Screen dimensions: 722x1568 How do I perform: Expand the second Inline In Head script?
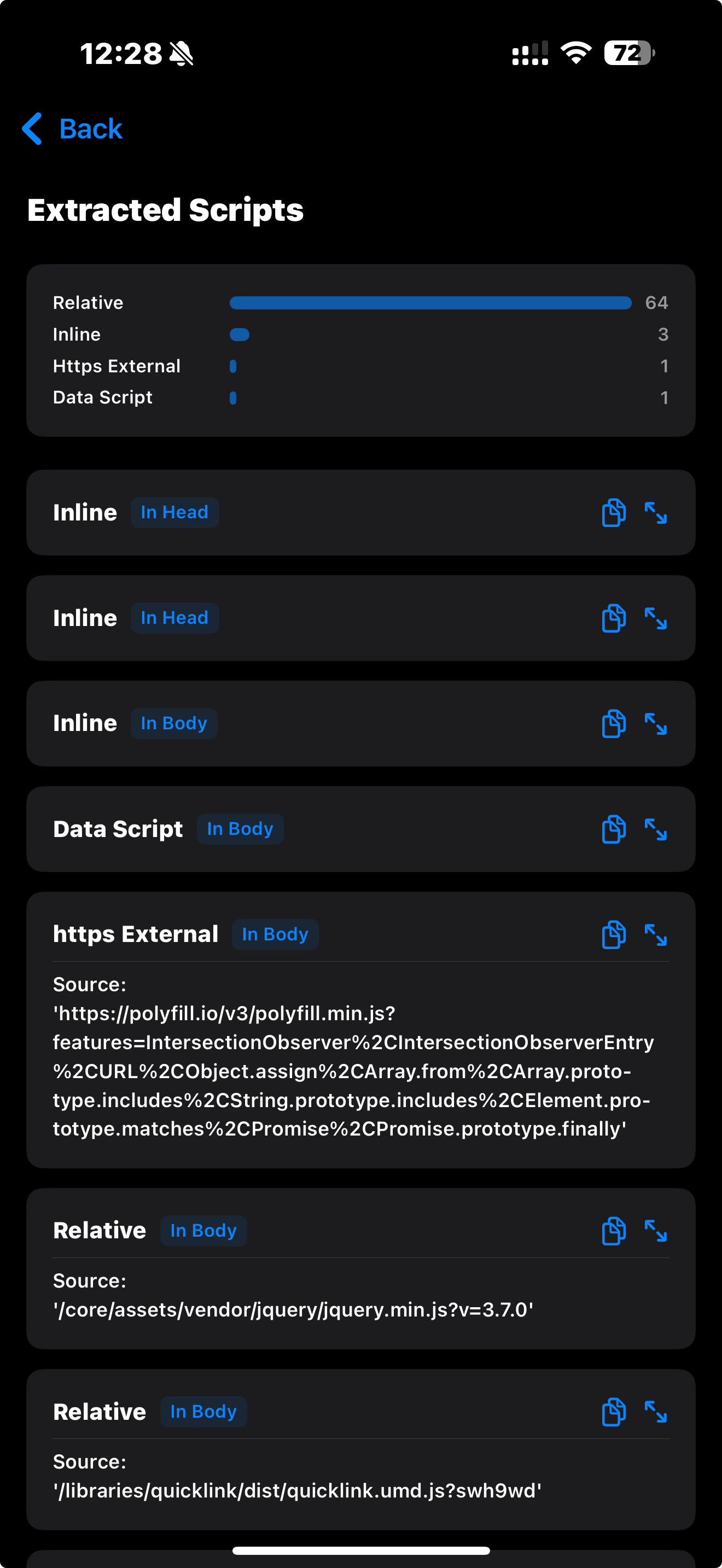point(656,618)
